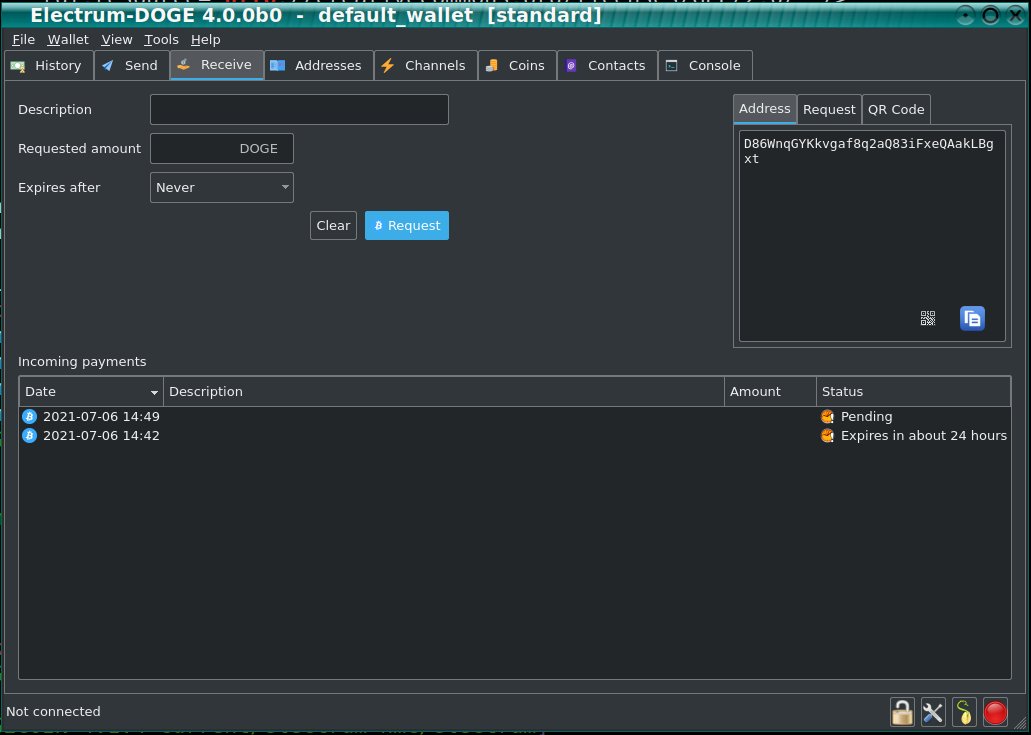Open preferences via wrench and screwdriver icon
Screen dimensions: 1031x735
932,713
